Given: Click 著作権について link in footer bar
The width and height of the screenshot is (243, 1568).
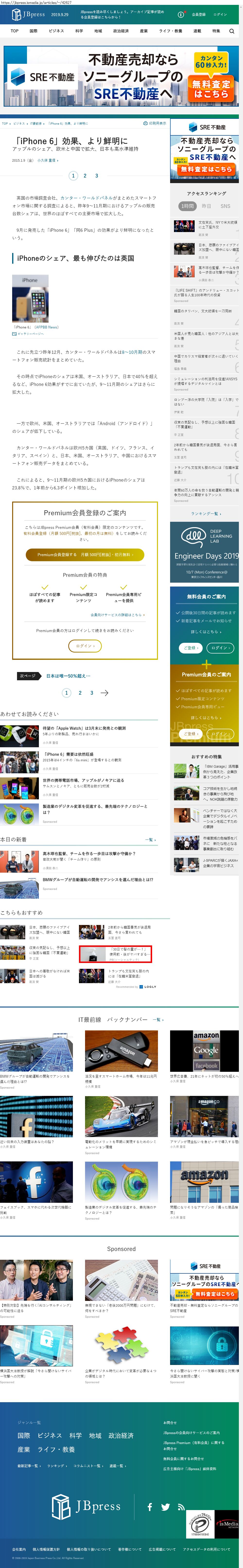Looking at the screenshot, I should pyautogui.click(x=129, y=1549).
